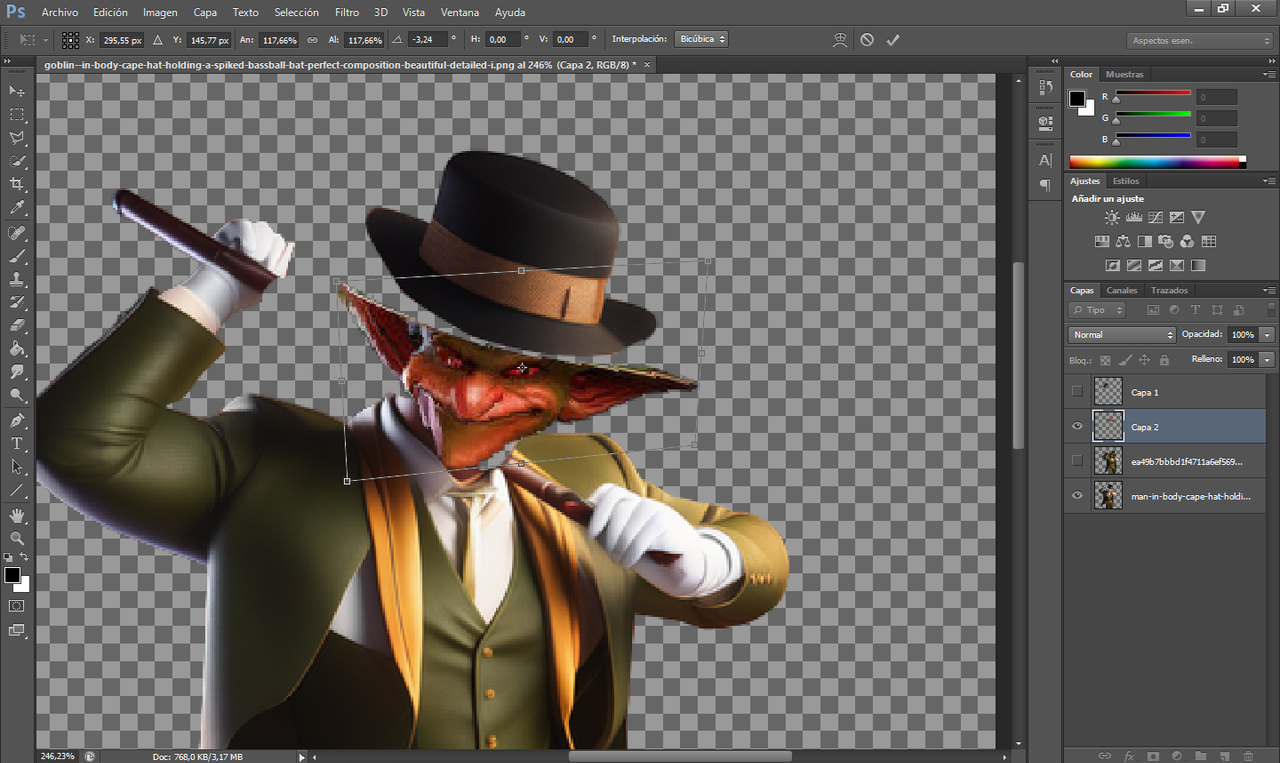Open the Capa menu
This screenshot has height=763, width=1280.
click(x=205, y=13)
